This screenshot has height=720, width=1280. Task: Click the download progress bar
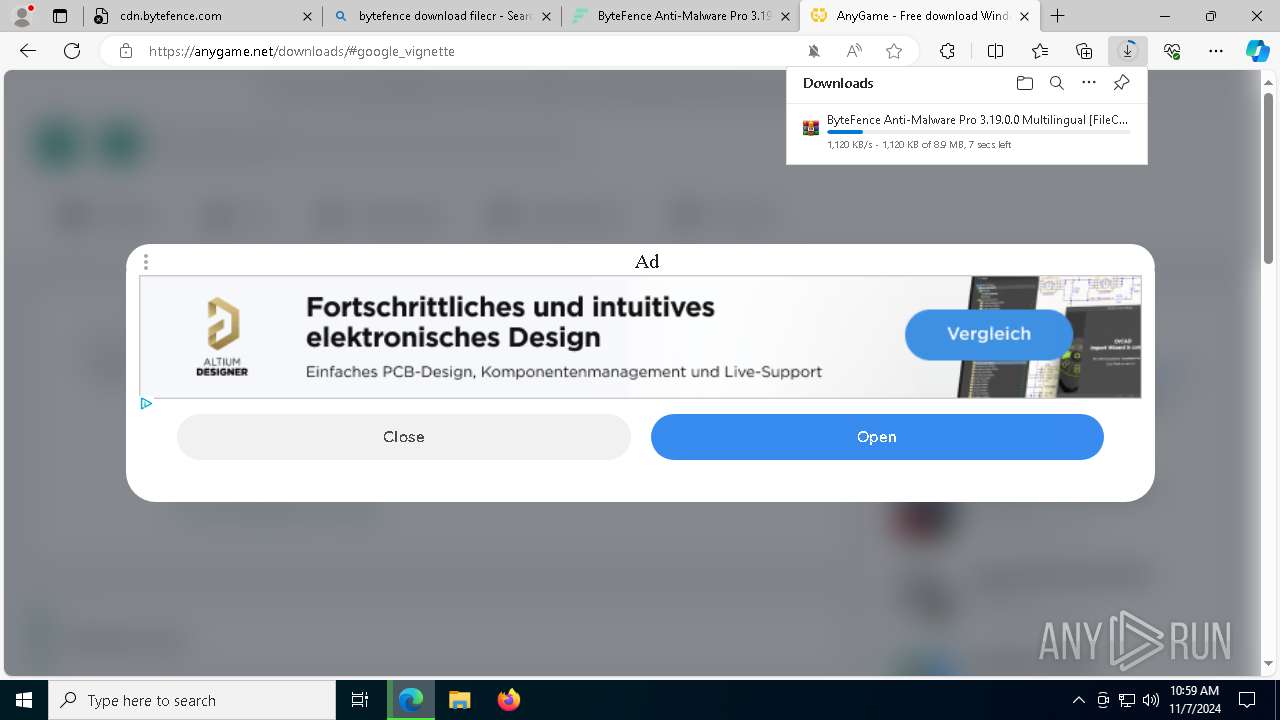(x=979, y=132)
